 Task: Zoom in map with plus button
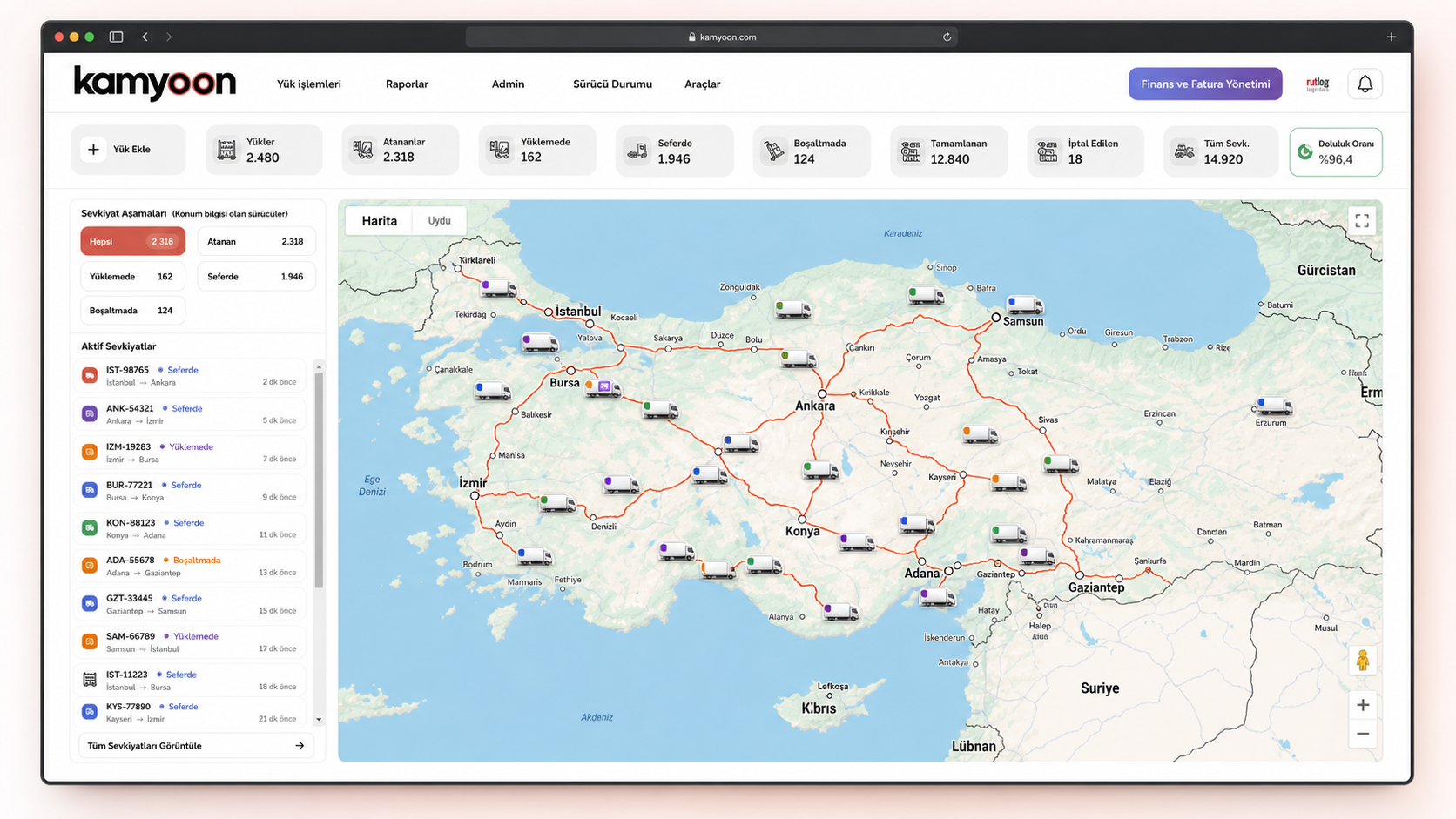tap(1363, 705)
